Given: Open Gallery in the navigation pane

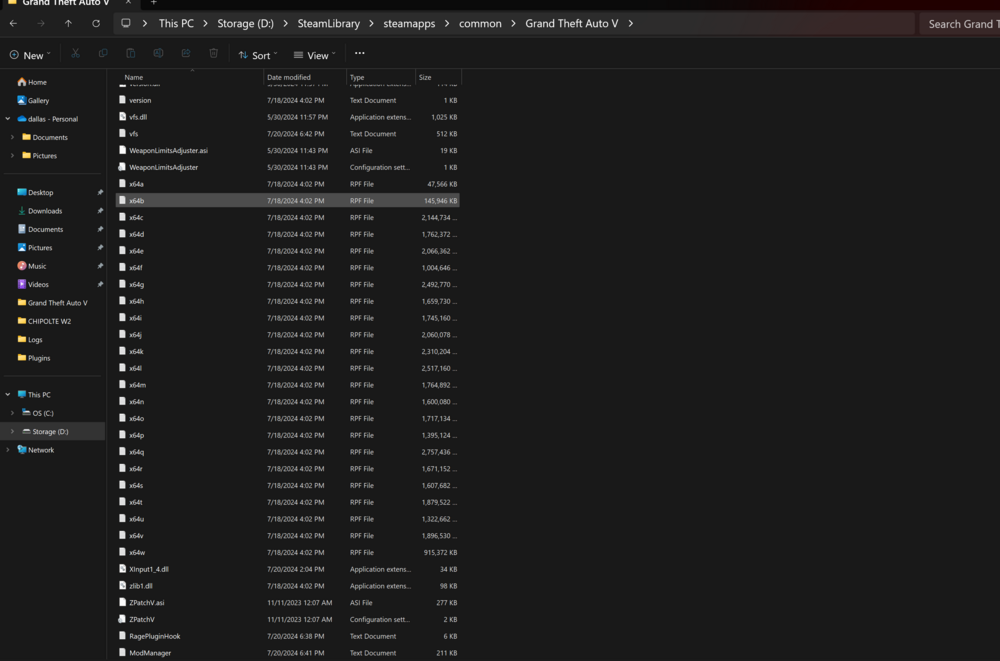Looking at the screenshot, I should (x=33, y=100).
